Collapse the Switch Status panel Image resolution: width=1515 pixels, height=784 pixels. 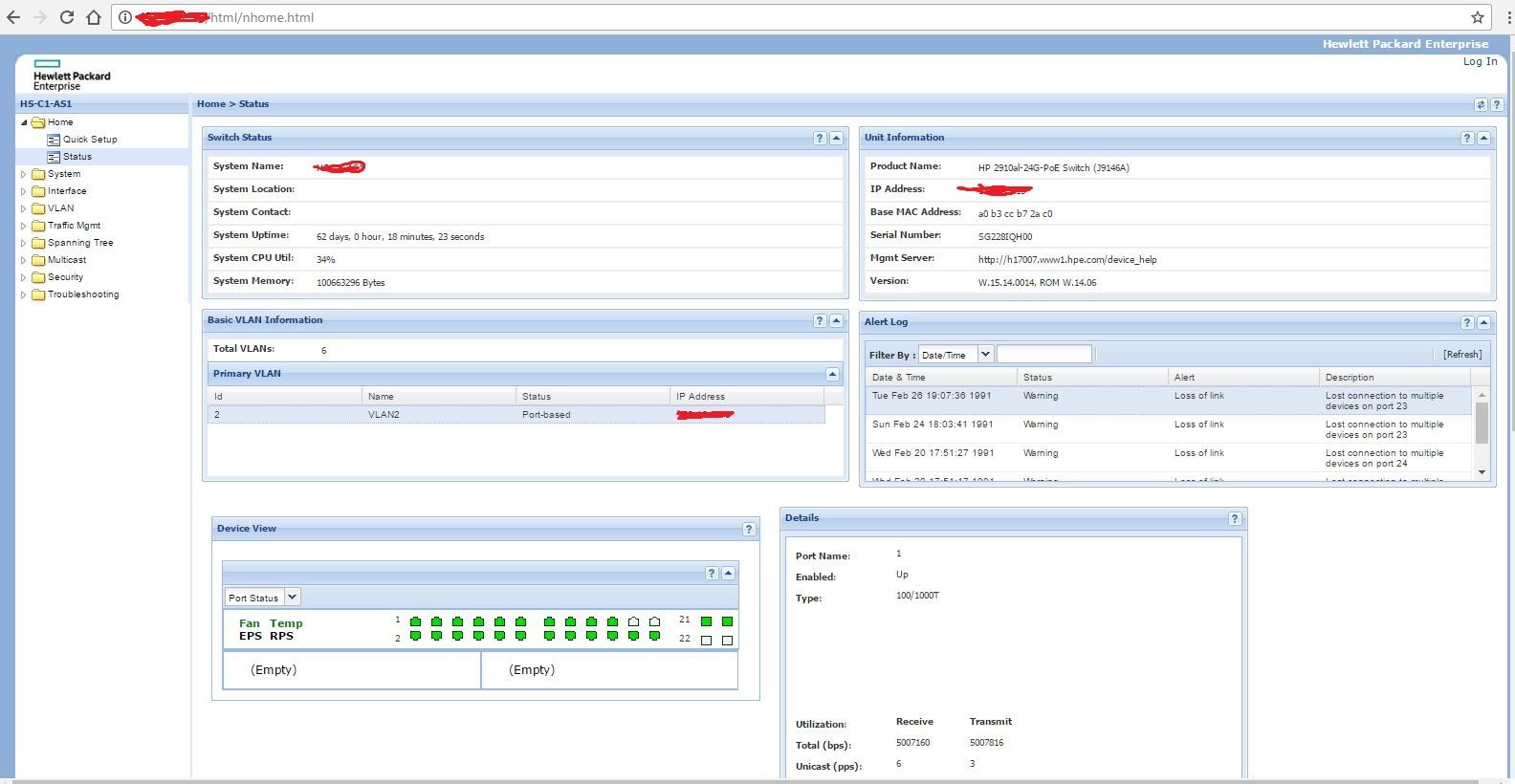click(836, 138)
